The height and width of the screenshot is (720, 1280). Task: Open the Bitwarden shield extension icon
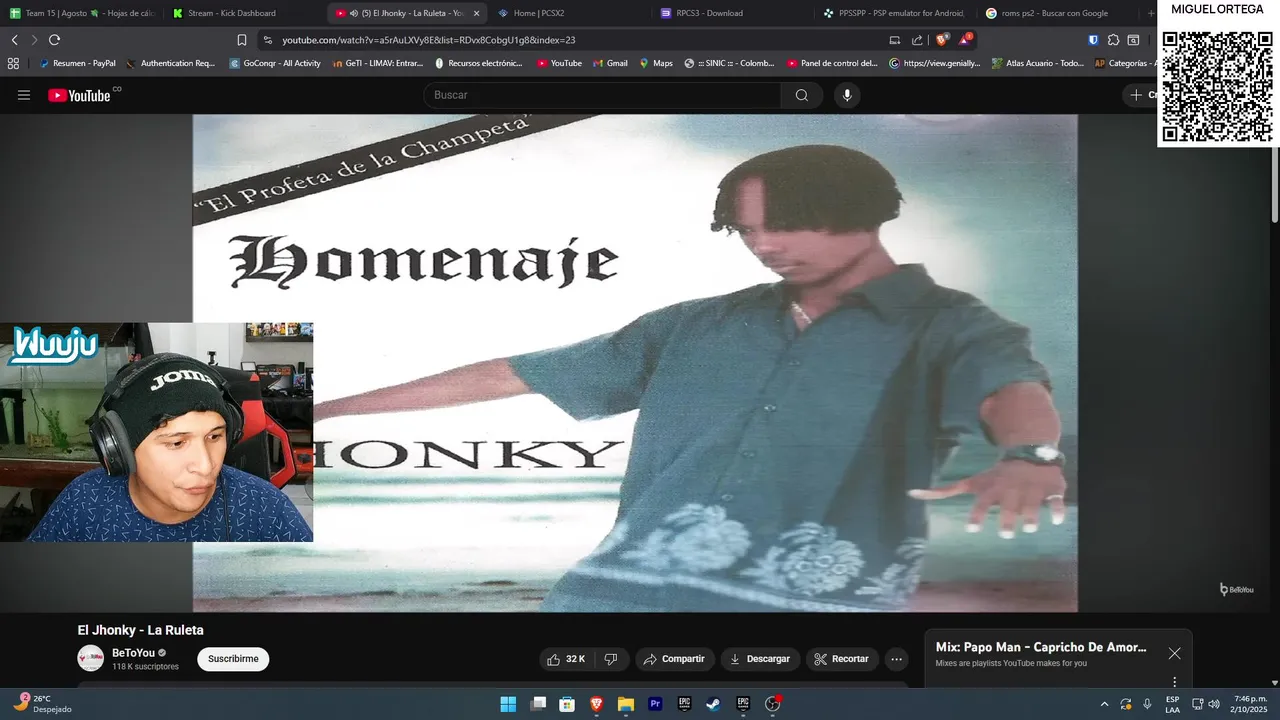point(1093,40)
